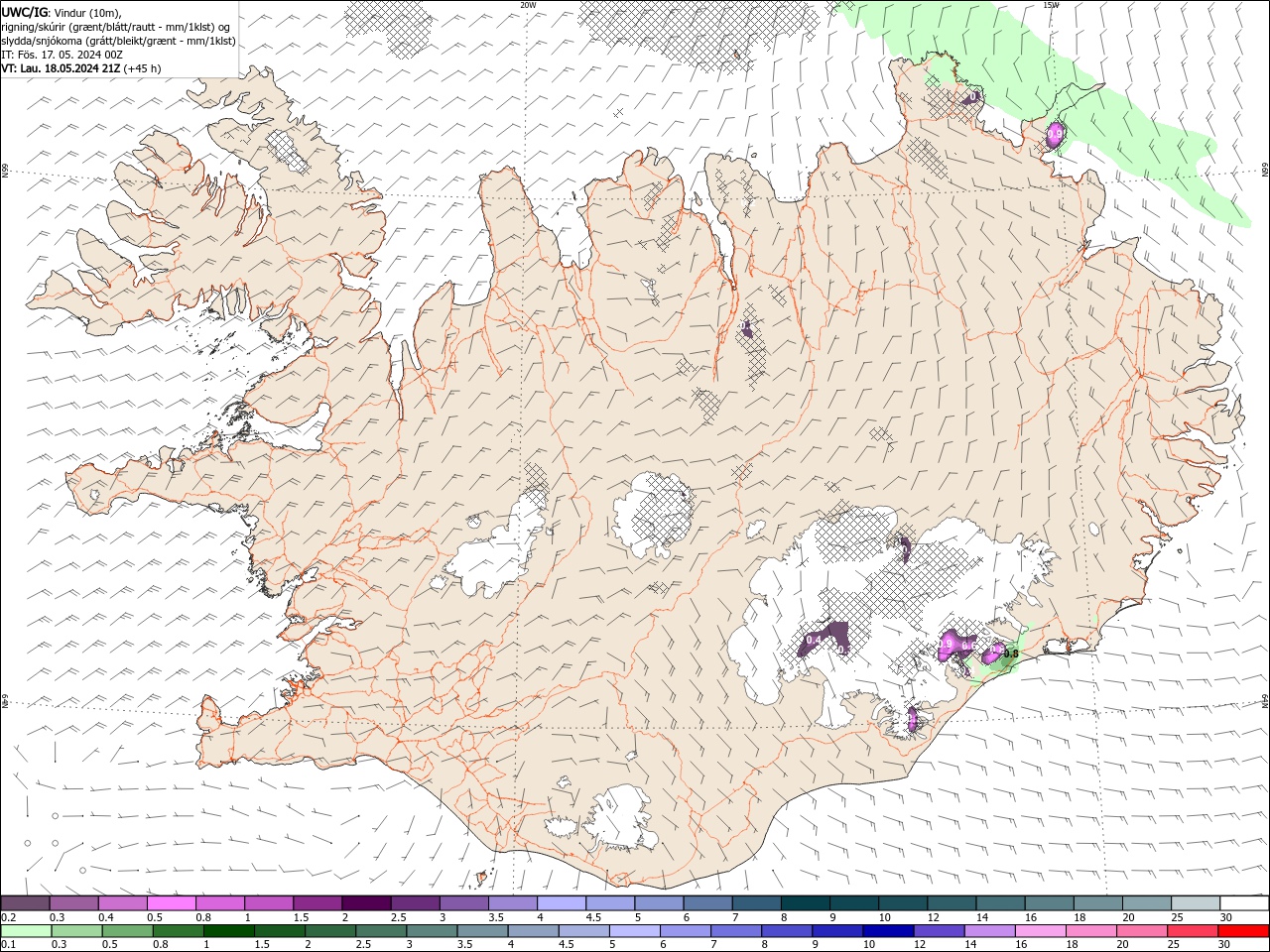1270x952 pixels.
Task: Select the light pink 16 swatch, lower scale
Action: coord(1040,931)
